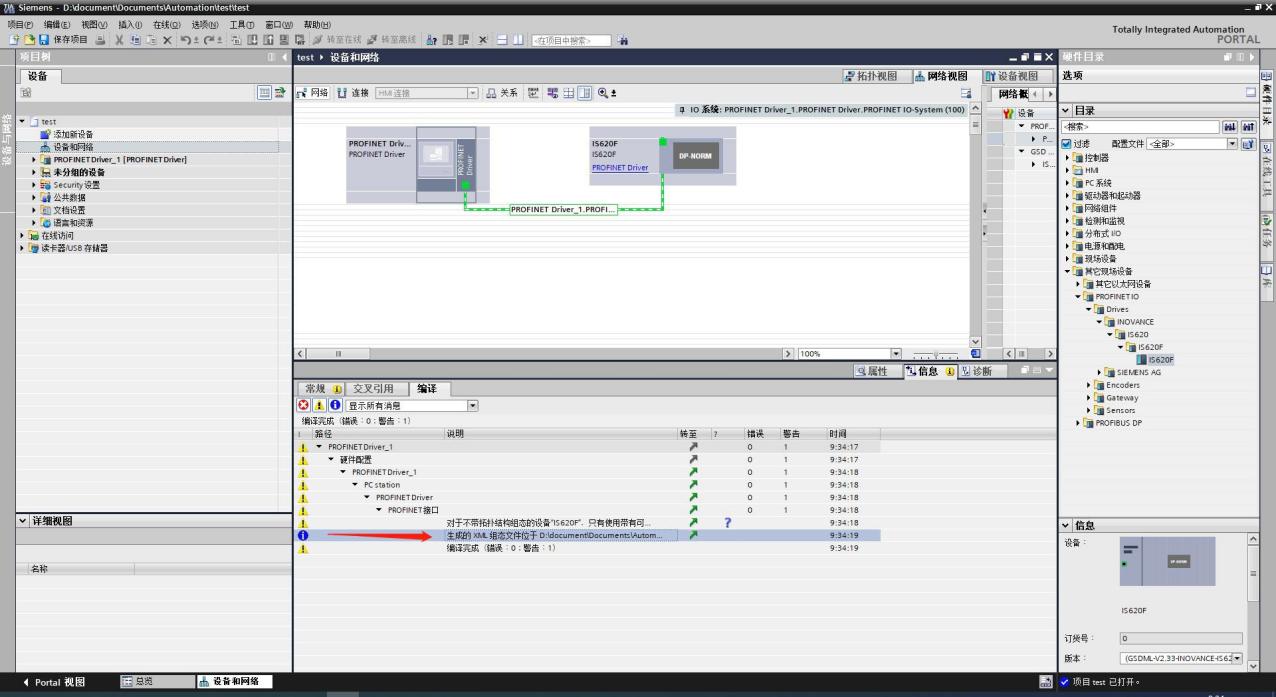Expand the 控制器 catalog folder
Screen dimensions: 1276x697
point(1068,158)
